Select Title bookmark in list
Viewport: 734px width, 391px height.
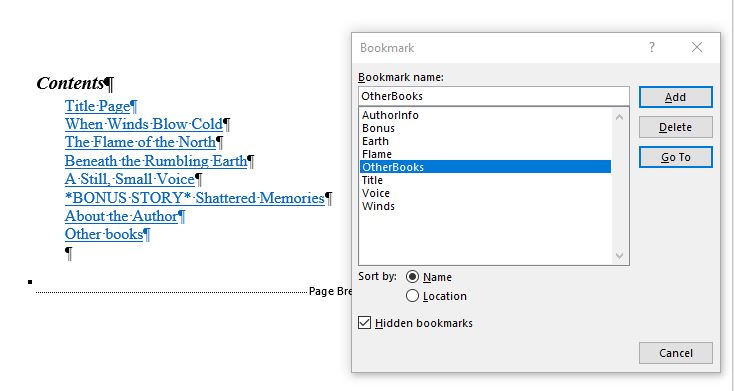485,180
